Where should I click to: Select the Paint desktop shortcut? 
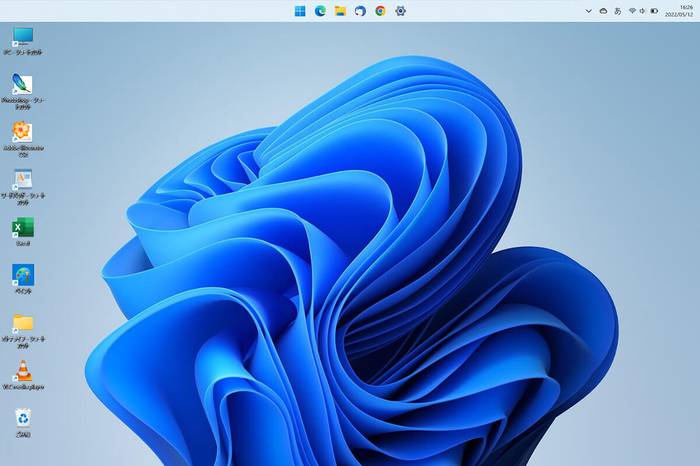click(23, 279)
